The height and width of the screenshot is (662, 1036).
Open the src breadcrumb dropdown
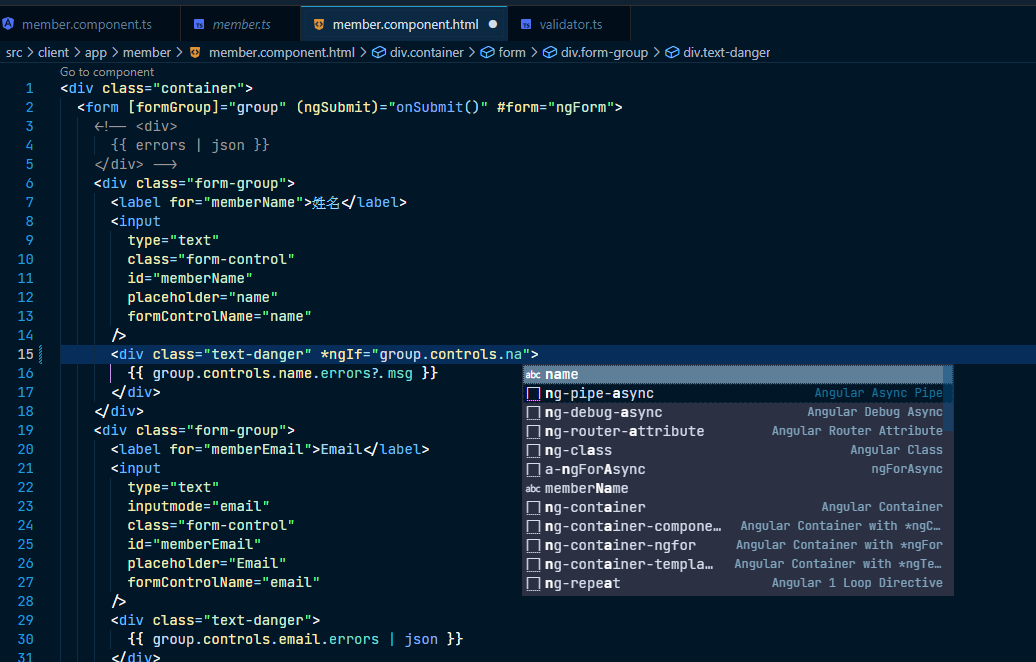(x=13, y=52)
